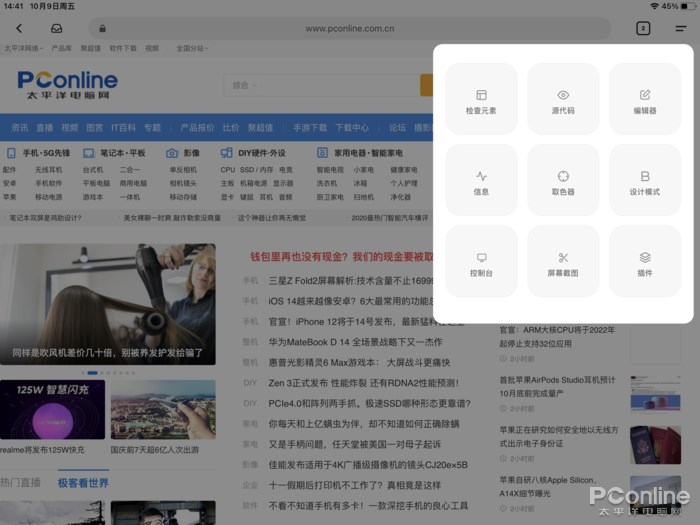Image resolution: width=700 pixels, height=525 pixels.
Task: Open the browser hamburger menu
Action: tap(681, 28)
